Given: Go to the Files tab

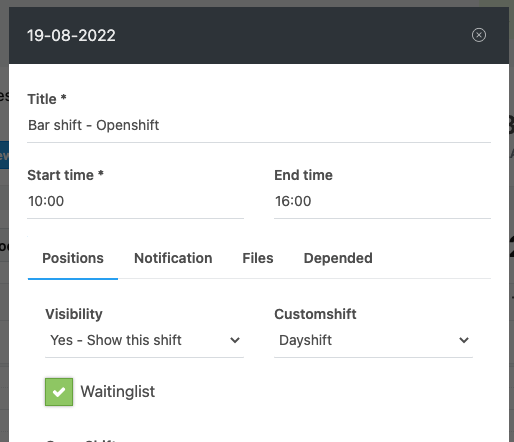Looking at the screenshot, I should tap(258, 258).
